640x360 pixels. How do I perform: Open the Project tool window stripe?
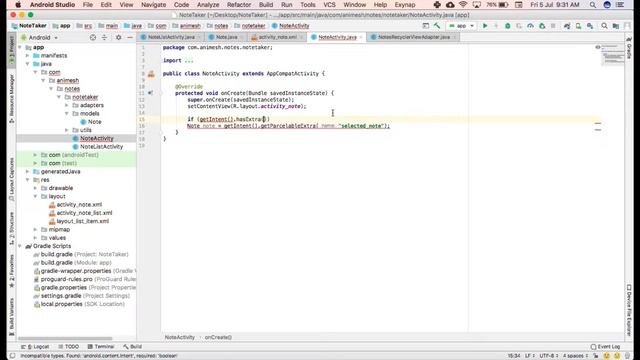[x=11, y=51]
